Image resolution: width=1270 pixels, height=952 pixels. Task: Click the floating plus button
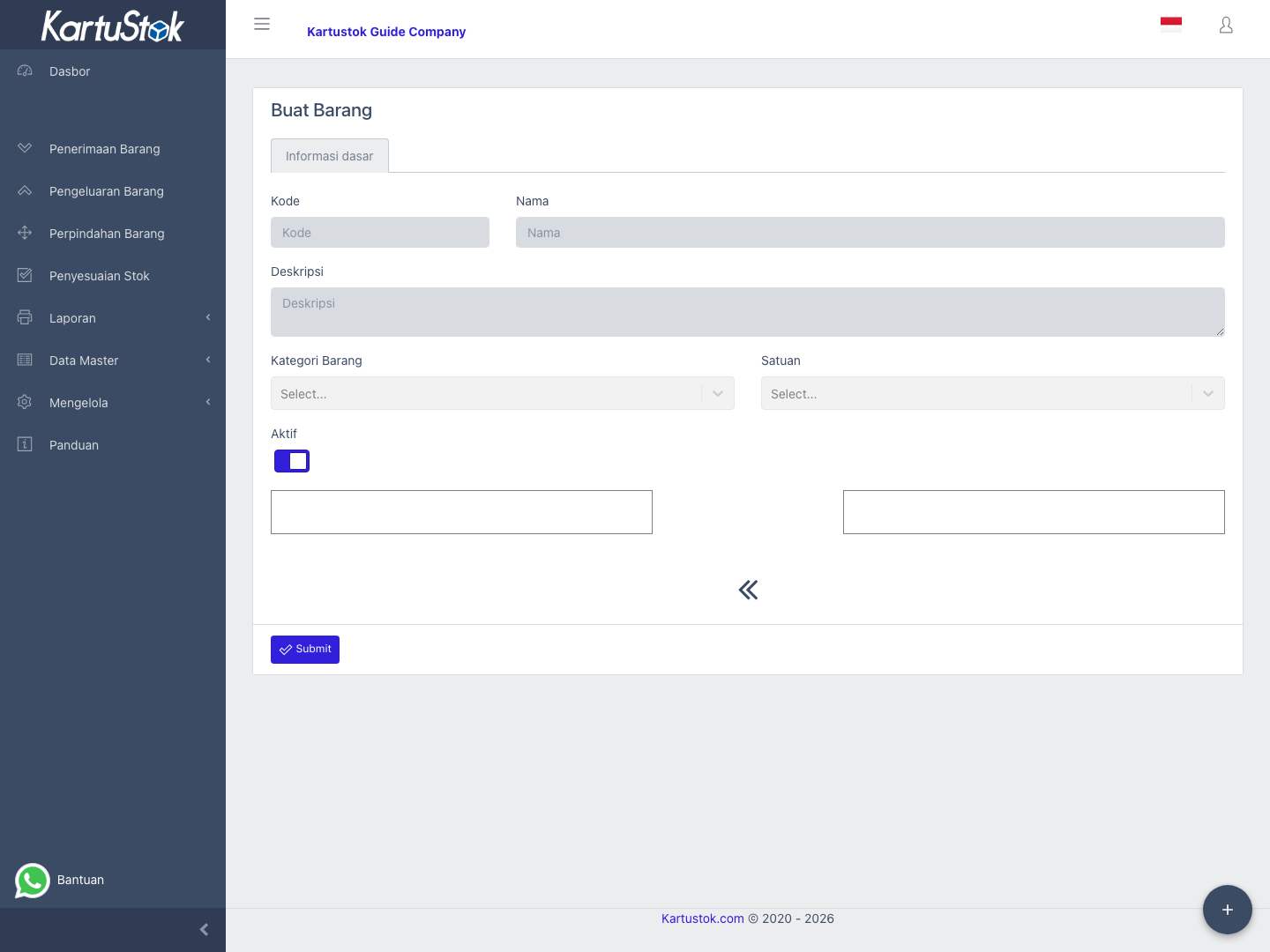point(1228,910)
